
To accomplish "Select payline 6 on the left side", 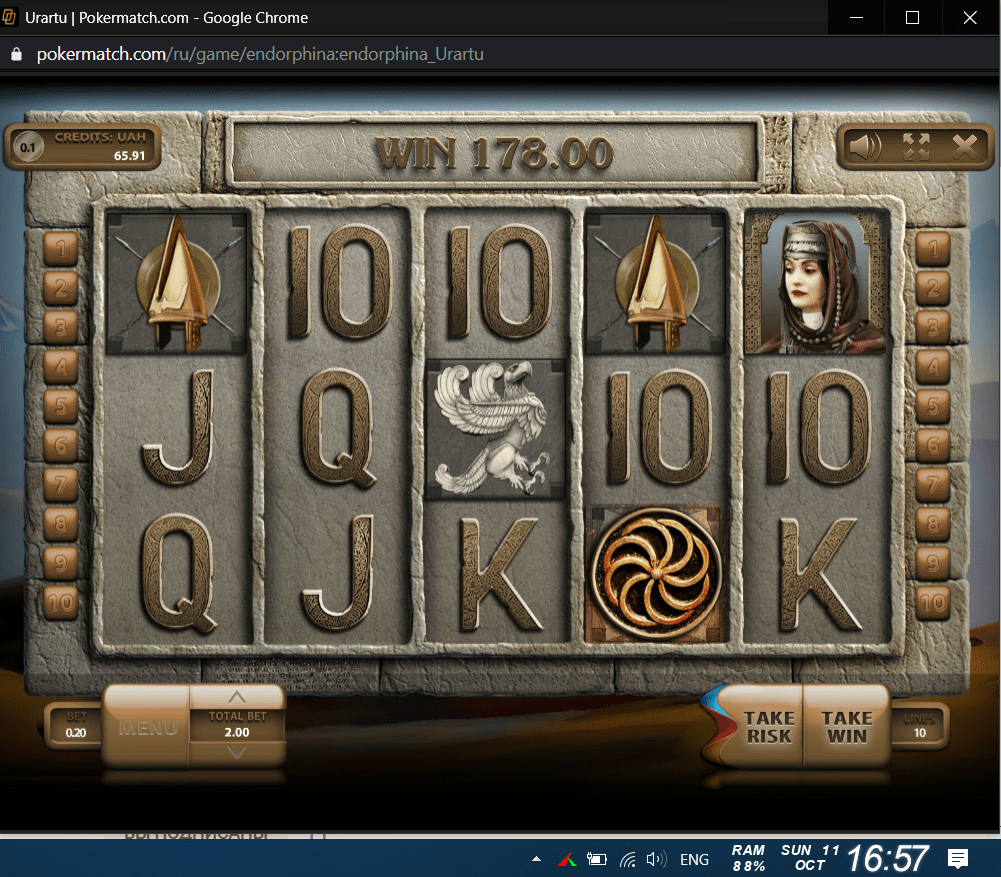I will coord(61,445).
